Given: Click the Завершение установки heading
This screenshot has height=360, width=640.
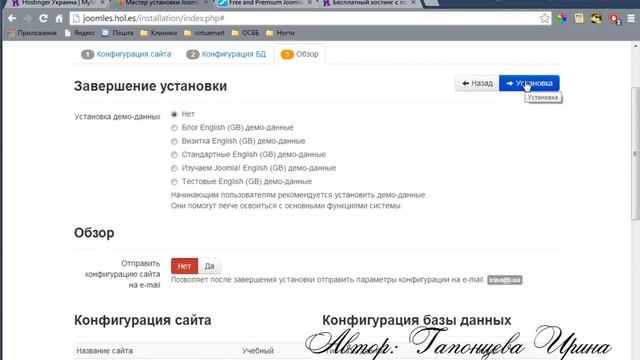Looking at the screenshot, I should click(150, 86).
